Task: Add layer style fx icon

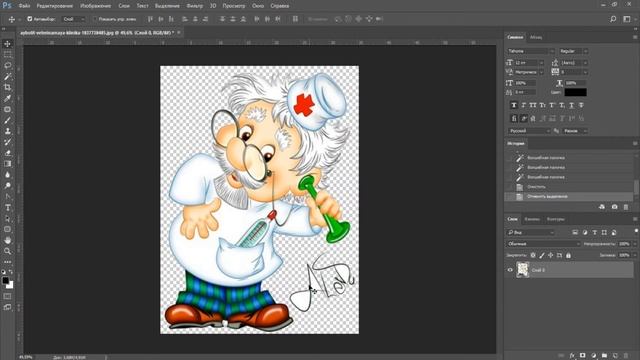Action: point(572,356)
